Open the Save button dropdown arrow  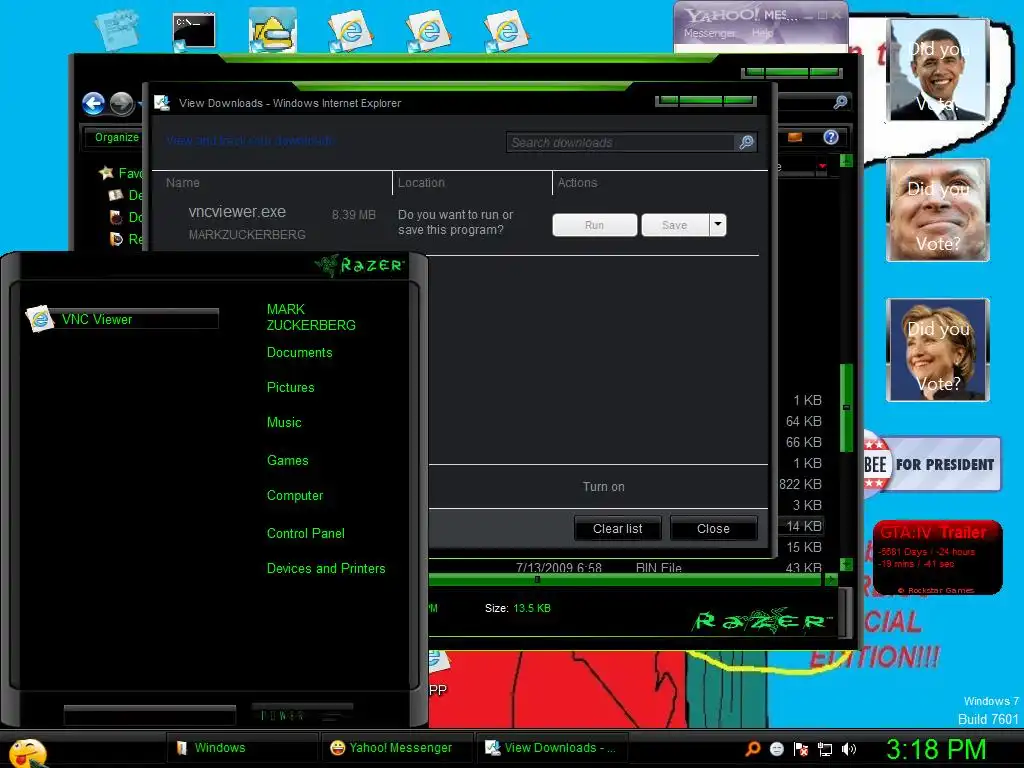pos(718,225)
